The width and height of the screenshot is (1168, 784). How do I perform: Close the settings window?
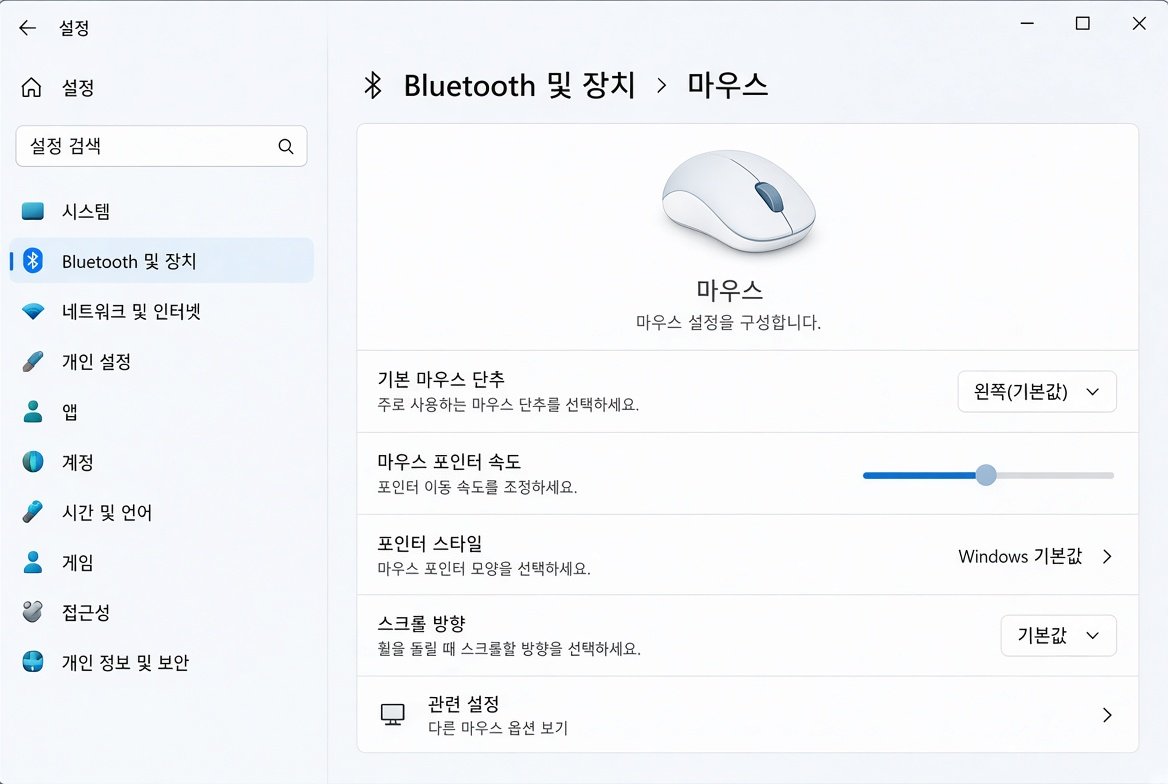[x=1139, y=24]
